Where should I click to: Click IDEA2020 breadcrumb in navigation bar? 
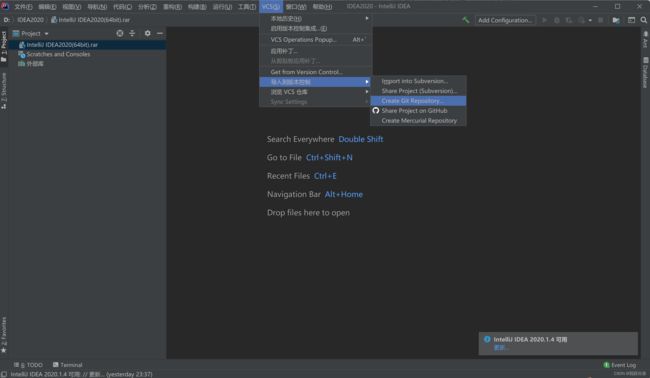(x=30, y=20)
